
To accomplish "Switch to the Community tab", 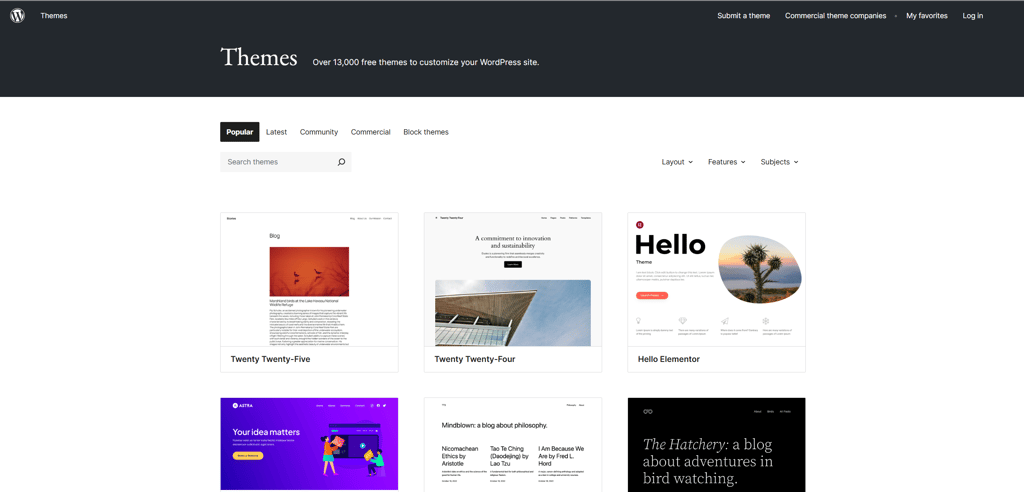I will 319,132.
